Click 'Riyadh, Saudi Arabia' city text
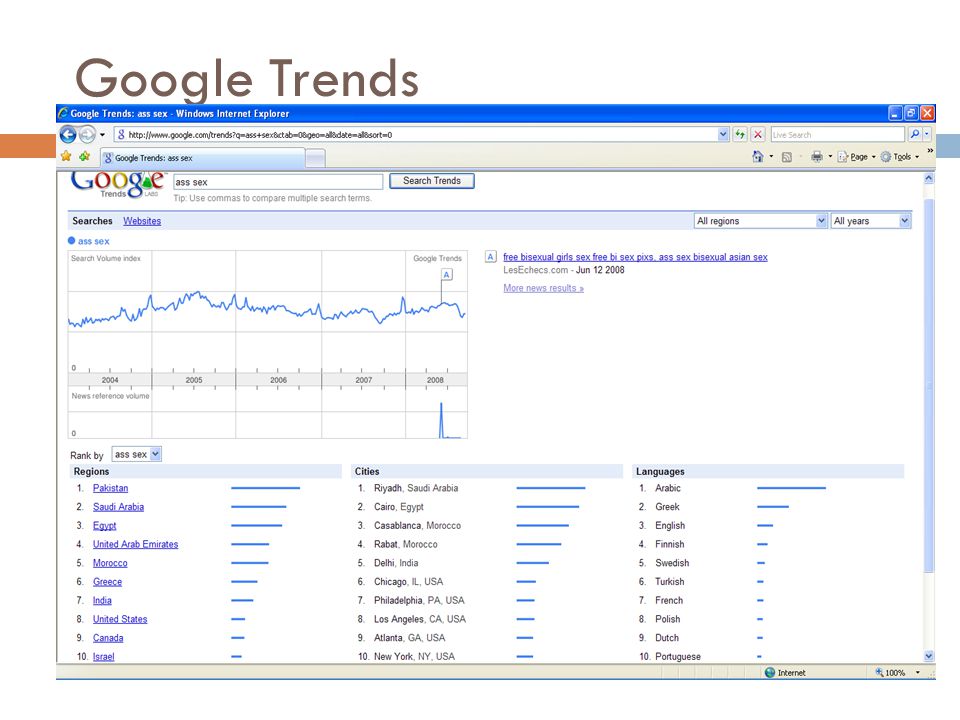 click(x=416, y=488)
